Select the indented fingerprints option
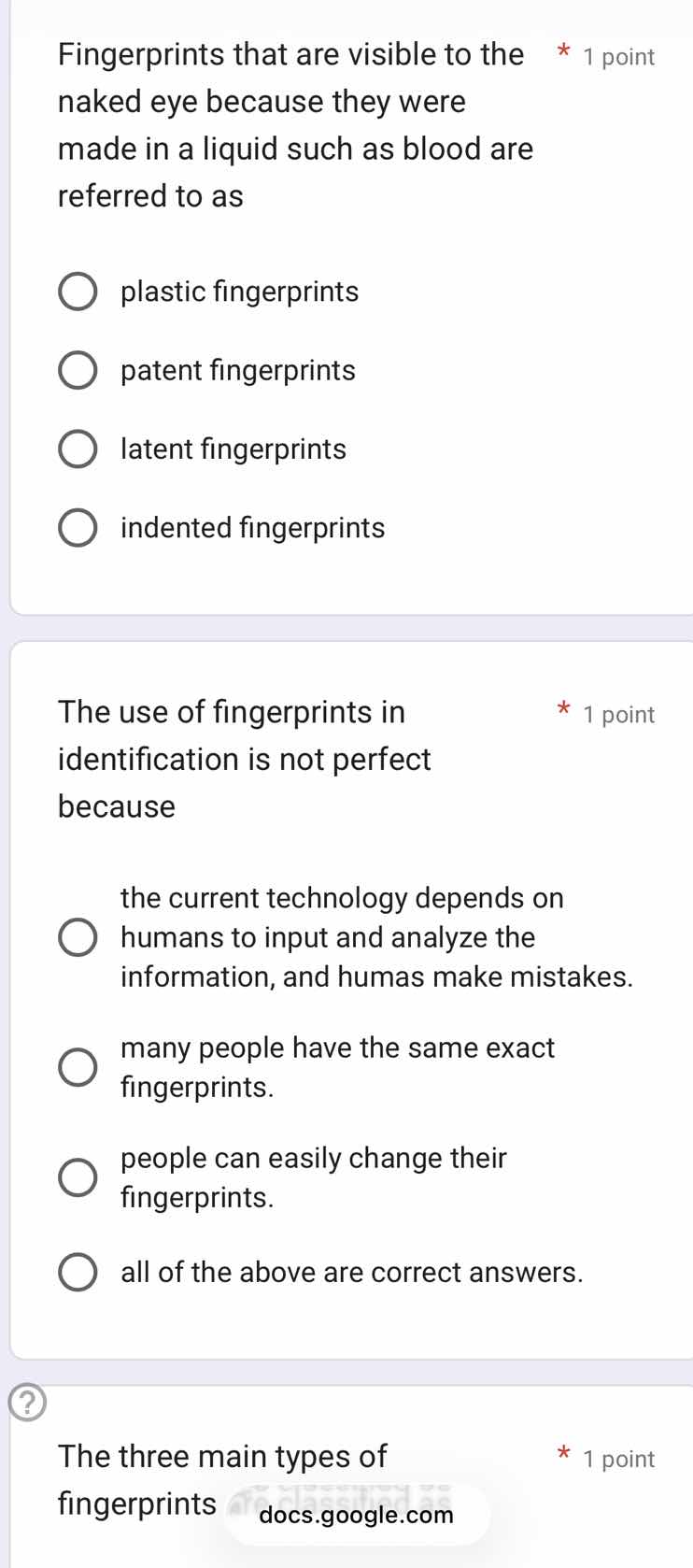The height and width of the screenshot is (1568, 693). tap(78, 527)
